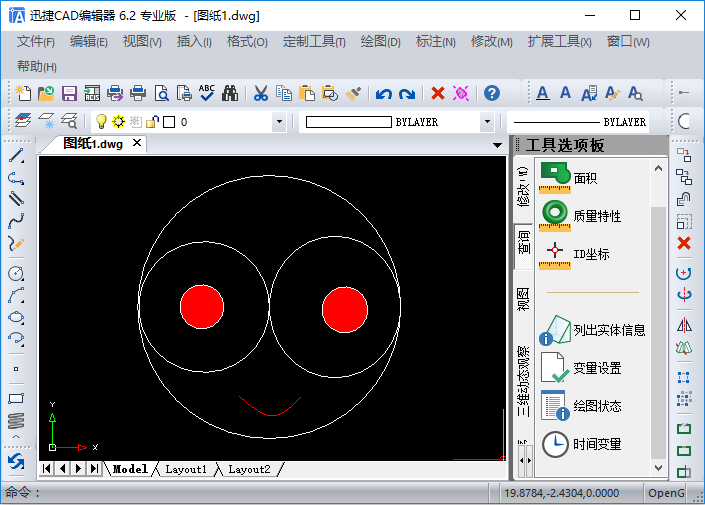Click the 变量设置 tool

tap(581, 368)
